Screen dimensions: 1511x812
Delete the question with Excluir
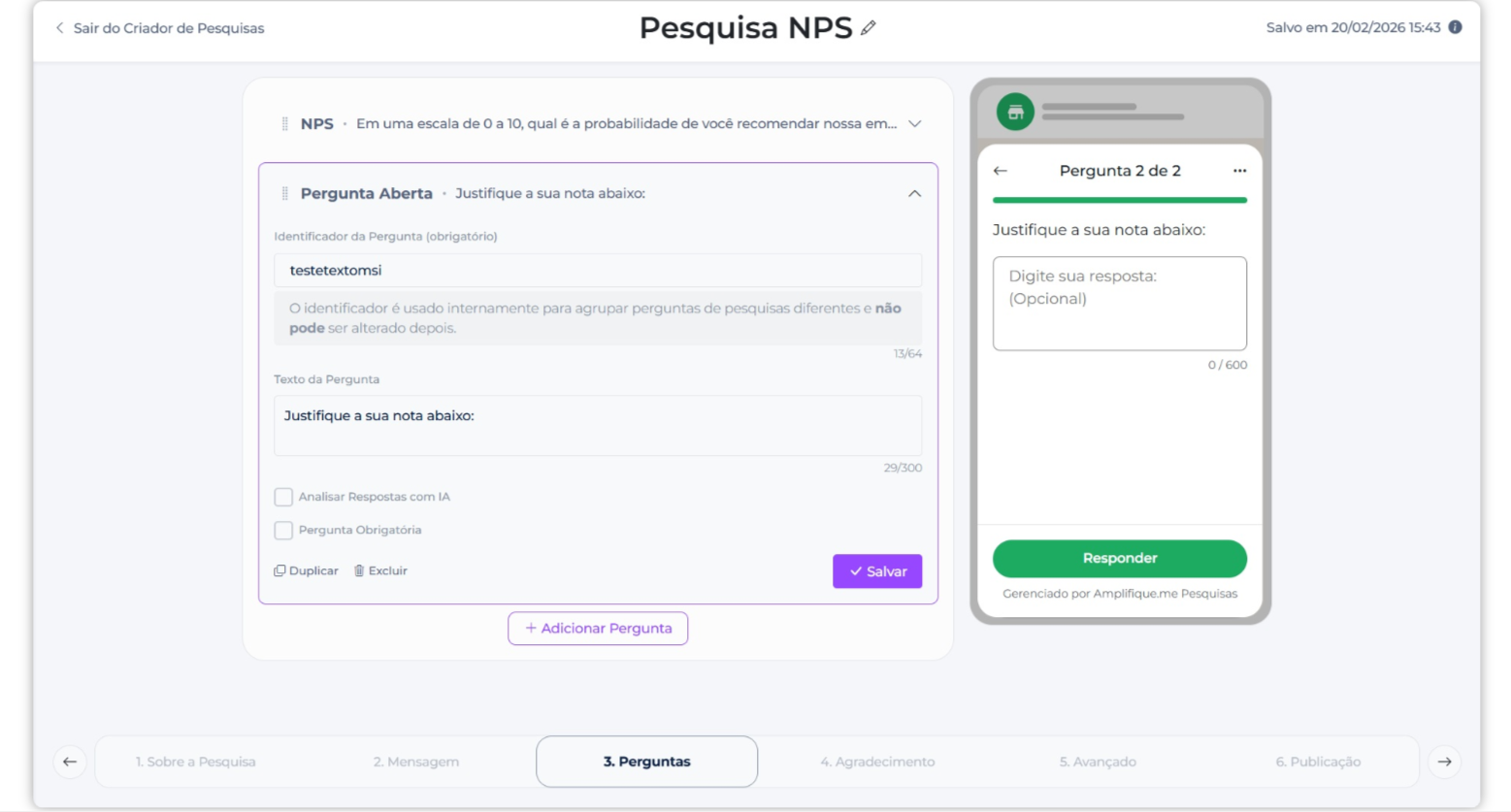click(380, 571)
